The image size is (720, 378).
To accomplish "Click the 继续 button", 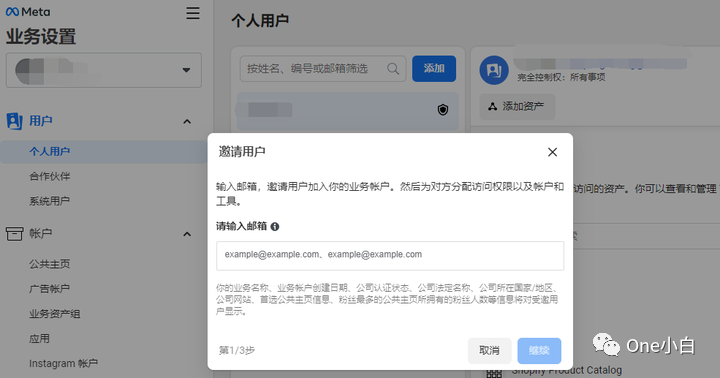I will (539, 351).
